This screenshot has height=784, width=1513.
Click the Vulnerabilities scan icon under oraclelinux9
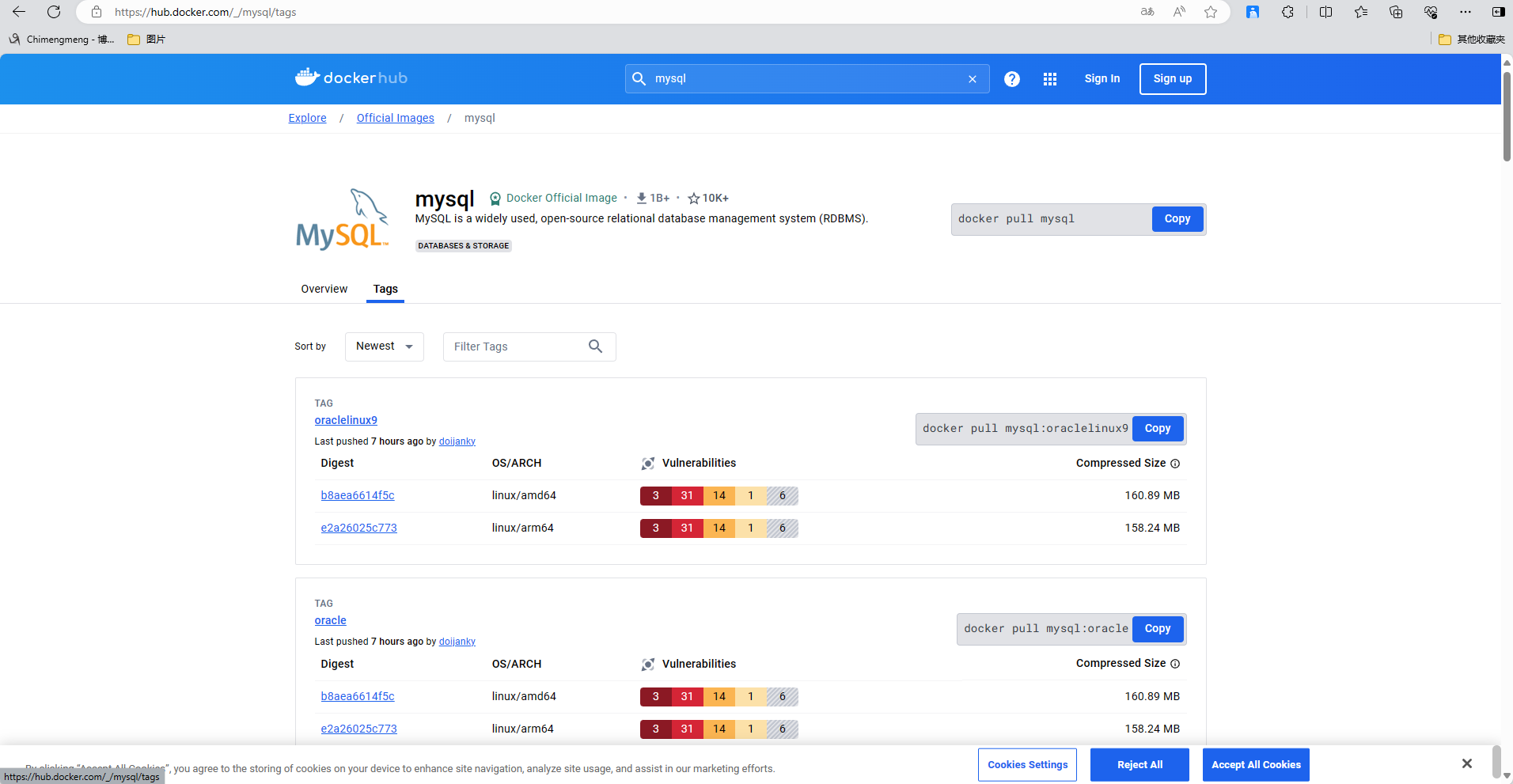click(x=648, y=464)
